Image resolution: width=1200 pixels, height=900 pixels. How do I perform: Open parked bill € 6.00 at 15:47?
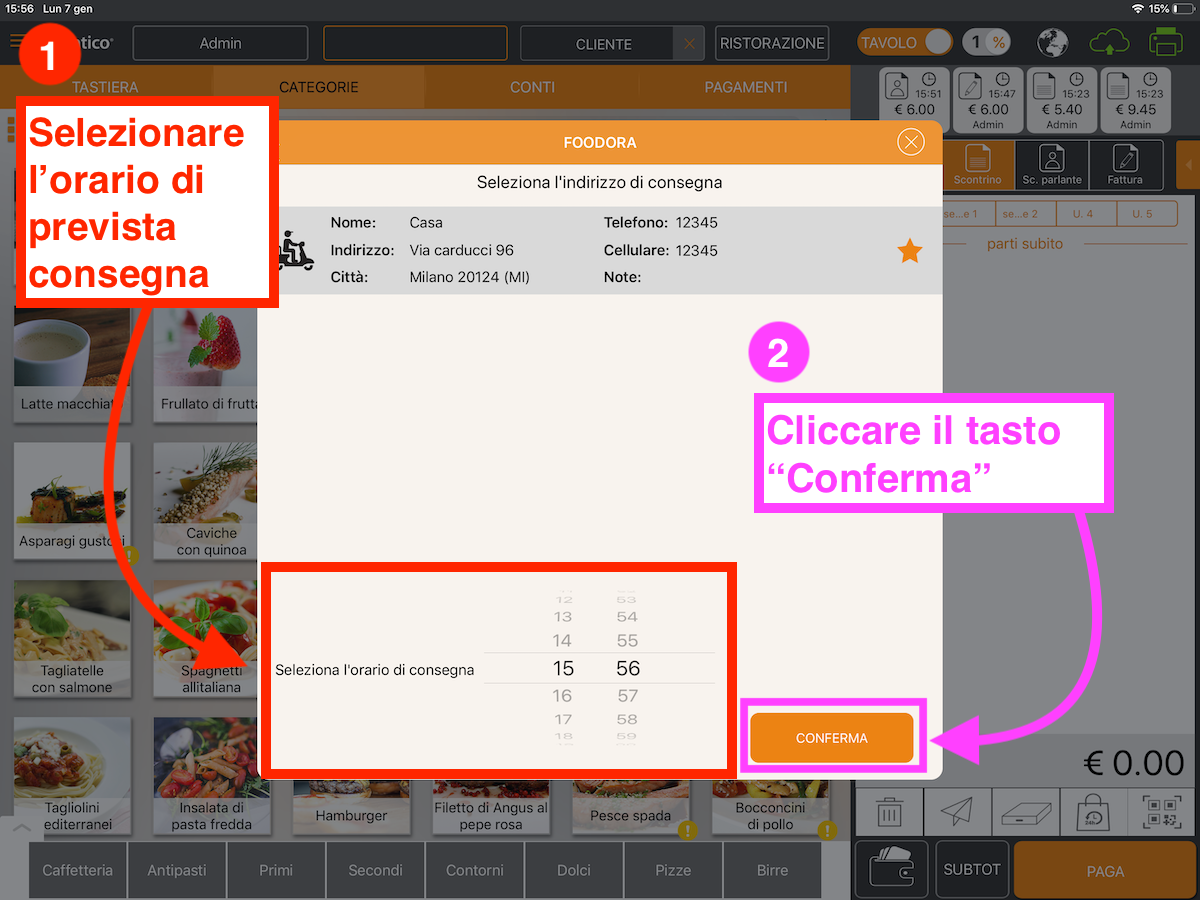pos(988,100)
